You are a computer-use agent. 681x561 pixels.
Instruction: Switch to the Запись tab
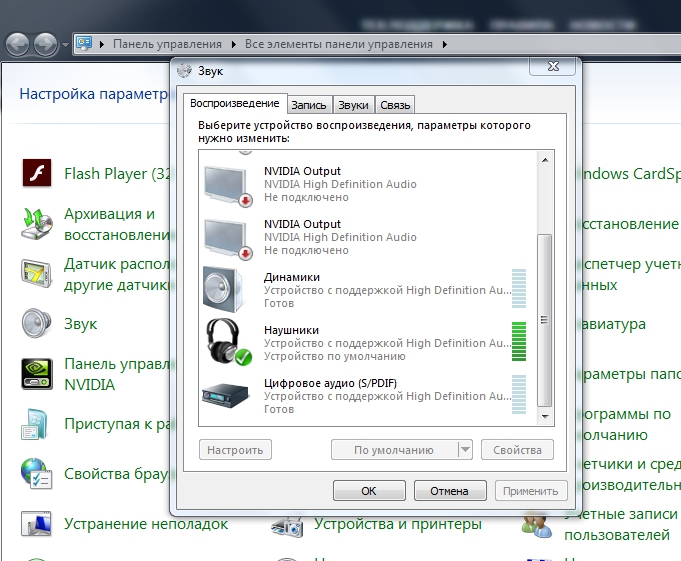tap(309, 105)
